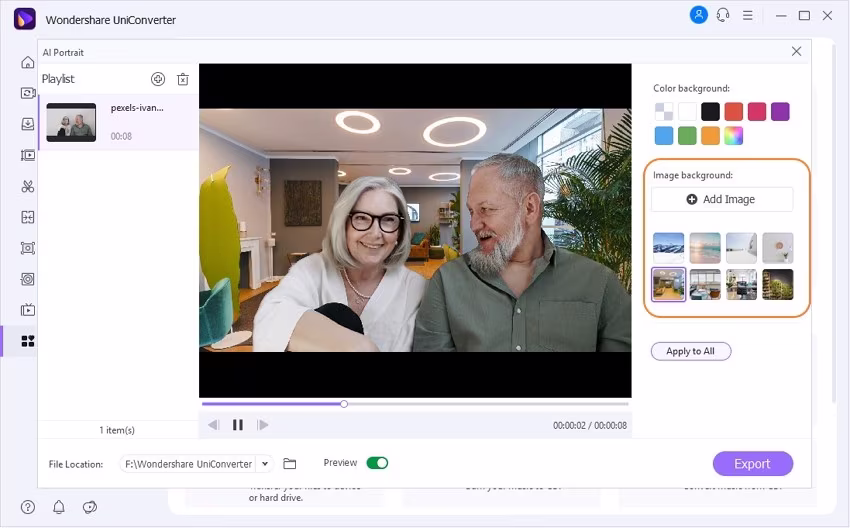Select the orange-red color background
Viewport: 850px width, 528px height.
pyautogui.click(x=733, y=112)
